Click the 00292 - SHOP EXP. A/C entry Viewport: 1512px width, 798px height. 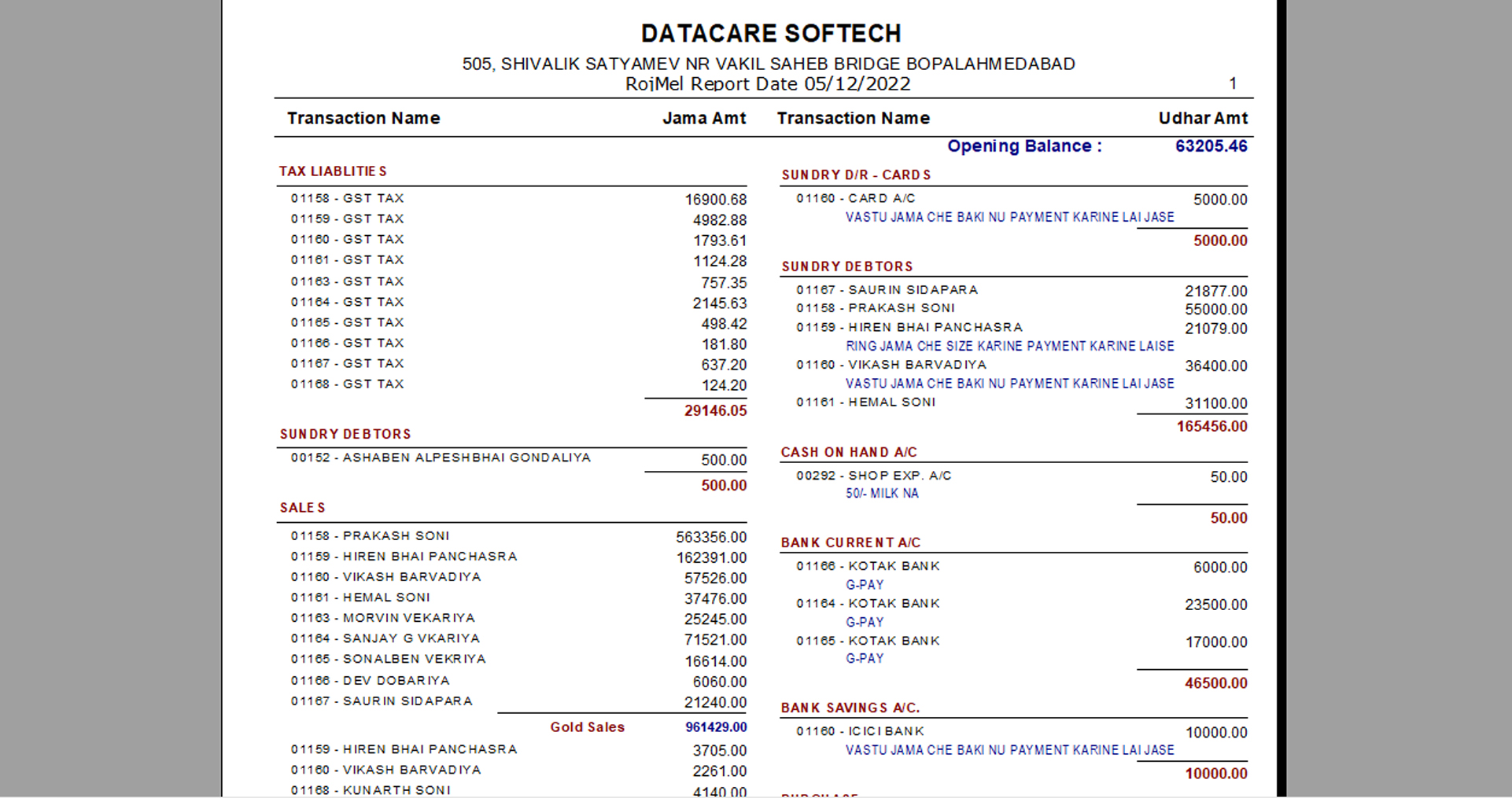pos(874,476)
